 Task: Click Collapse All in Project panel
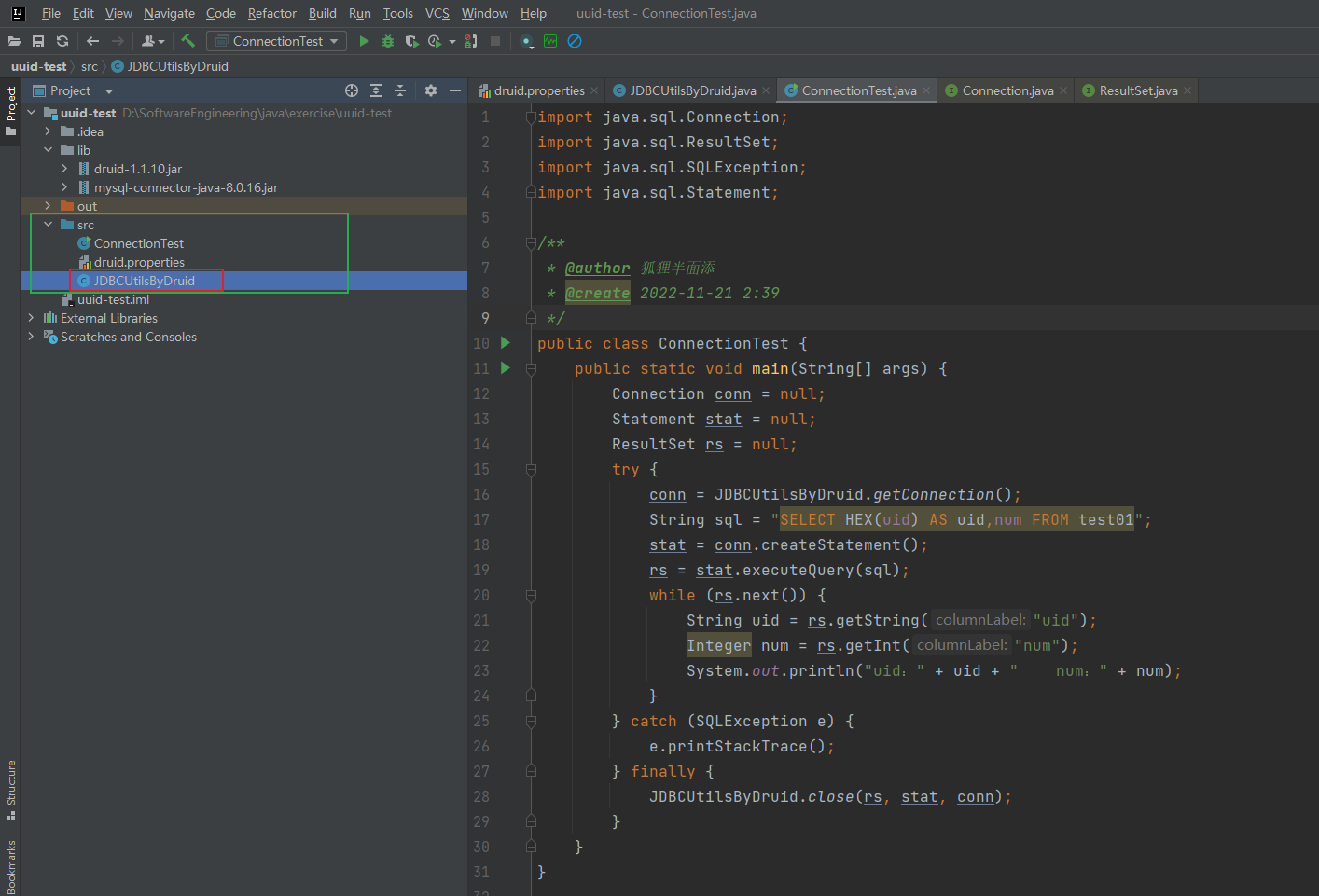pyautogui.click(x=400, y=90)
